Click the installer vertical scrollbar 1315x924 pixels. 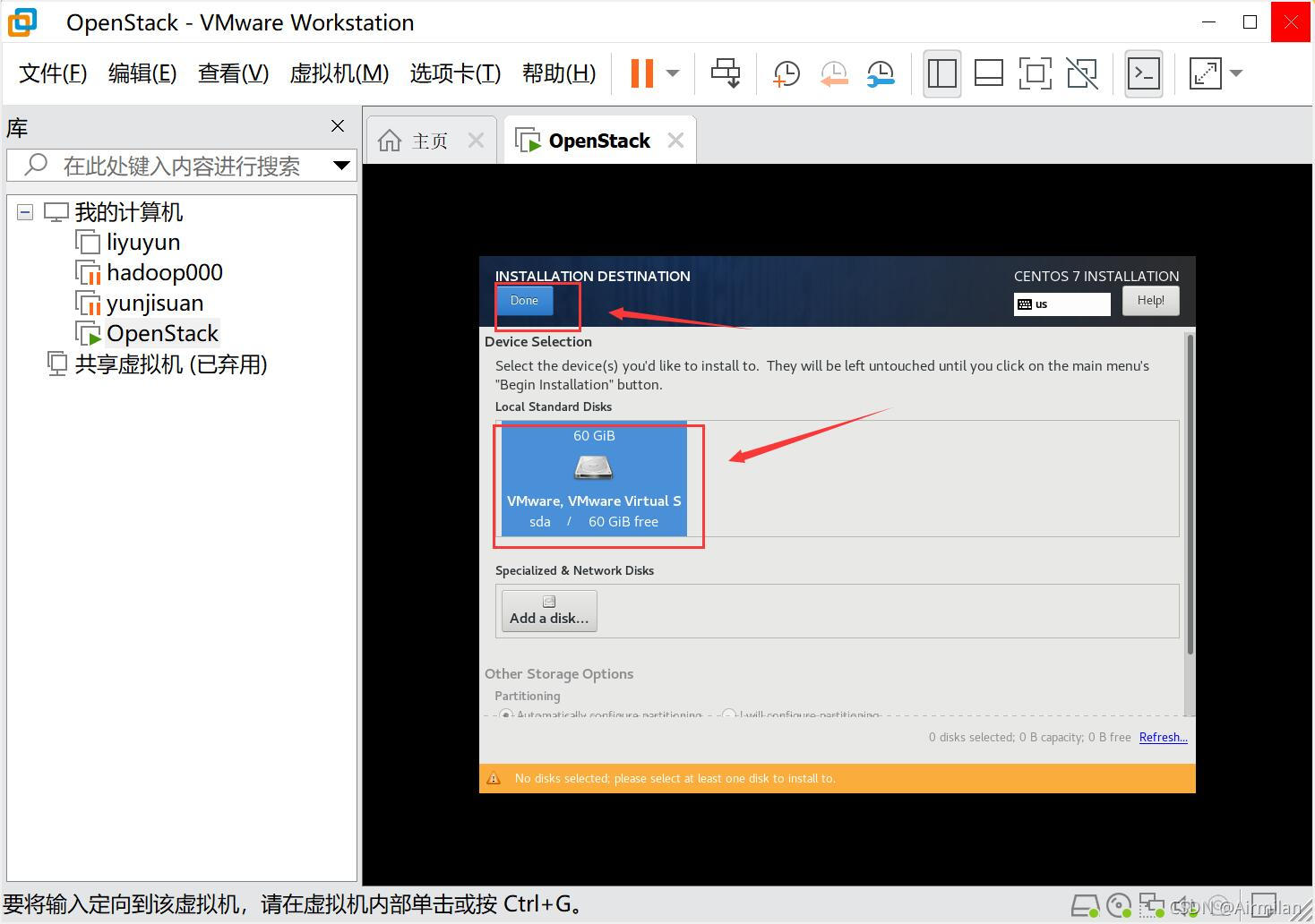[x=1190, y=494]
